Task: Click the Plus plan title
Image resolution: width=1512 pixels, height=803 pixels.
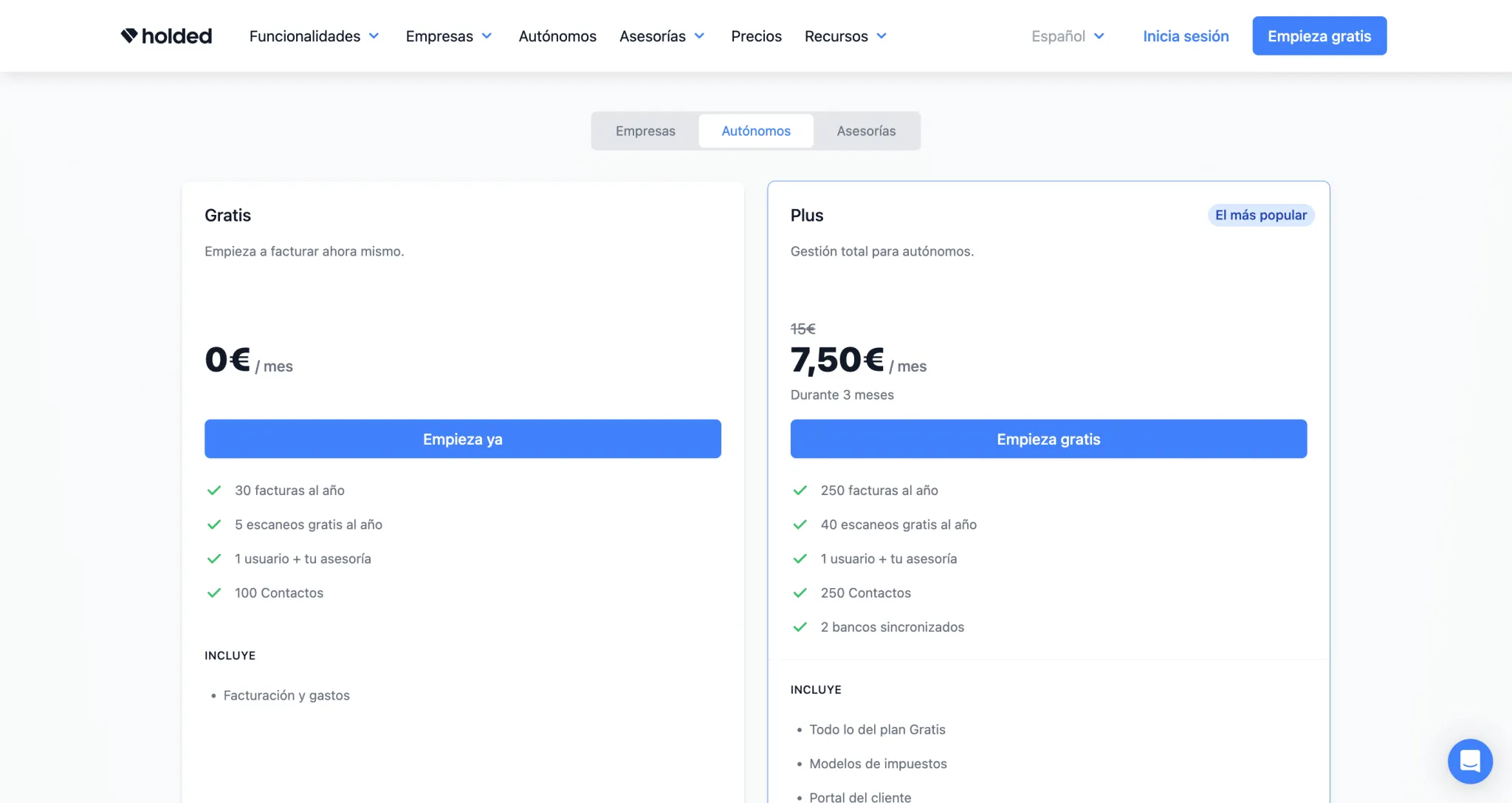Action: click(807, 215)
